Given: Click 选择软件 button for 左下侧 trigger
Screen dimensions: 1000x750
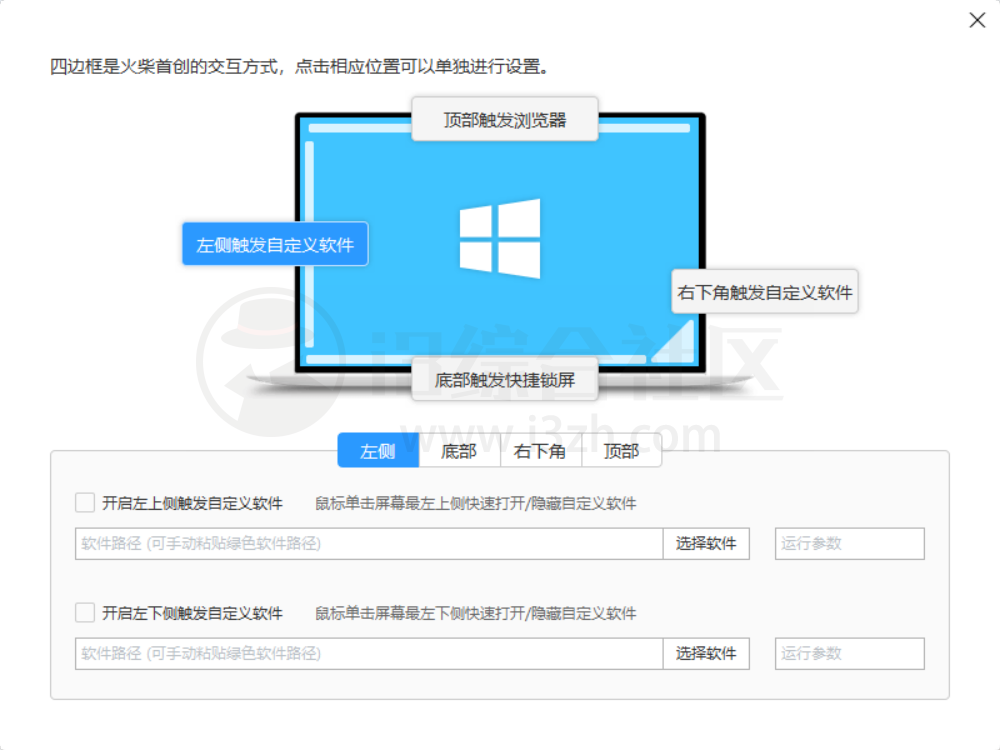Looking at the screenshot, I should click(x=706, y=654).
